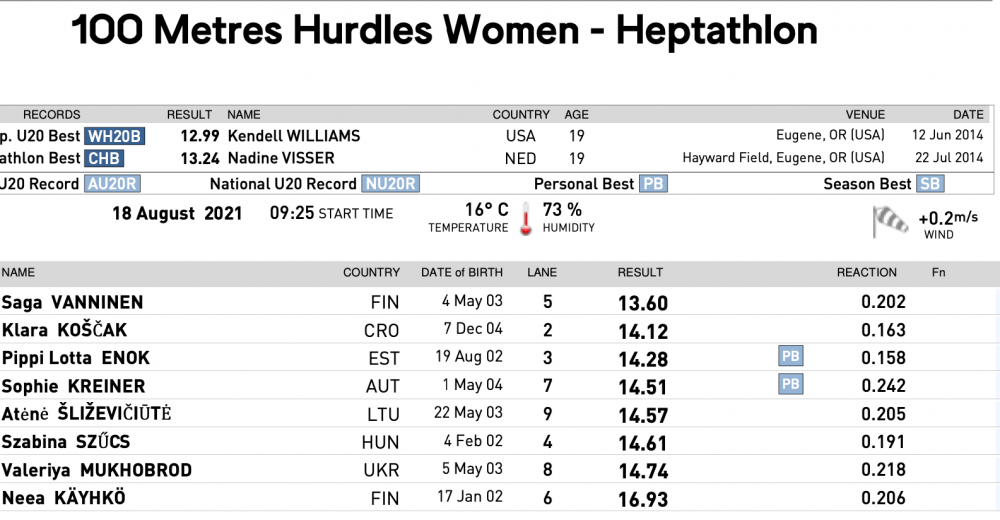Open Klara KOŠČAK's entry
The image size is (1000, 520).
pos(64,330)
